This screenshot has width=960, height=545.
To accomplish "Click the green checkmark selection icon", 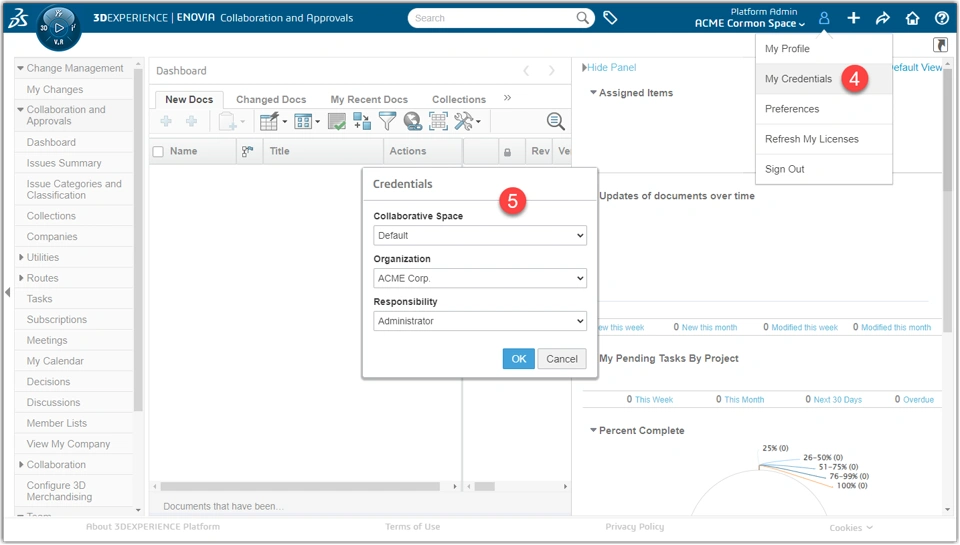I will coord(337,121).
